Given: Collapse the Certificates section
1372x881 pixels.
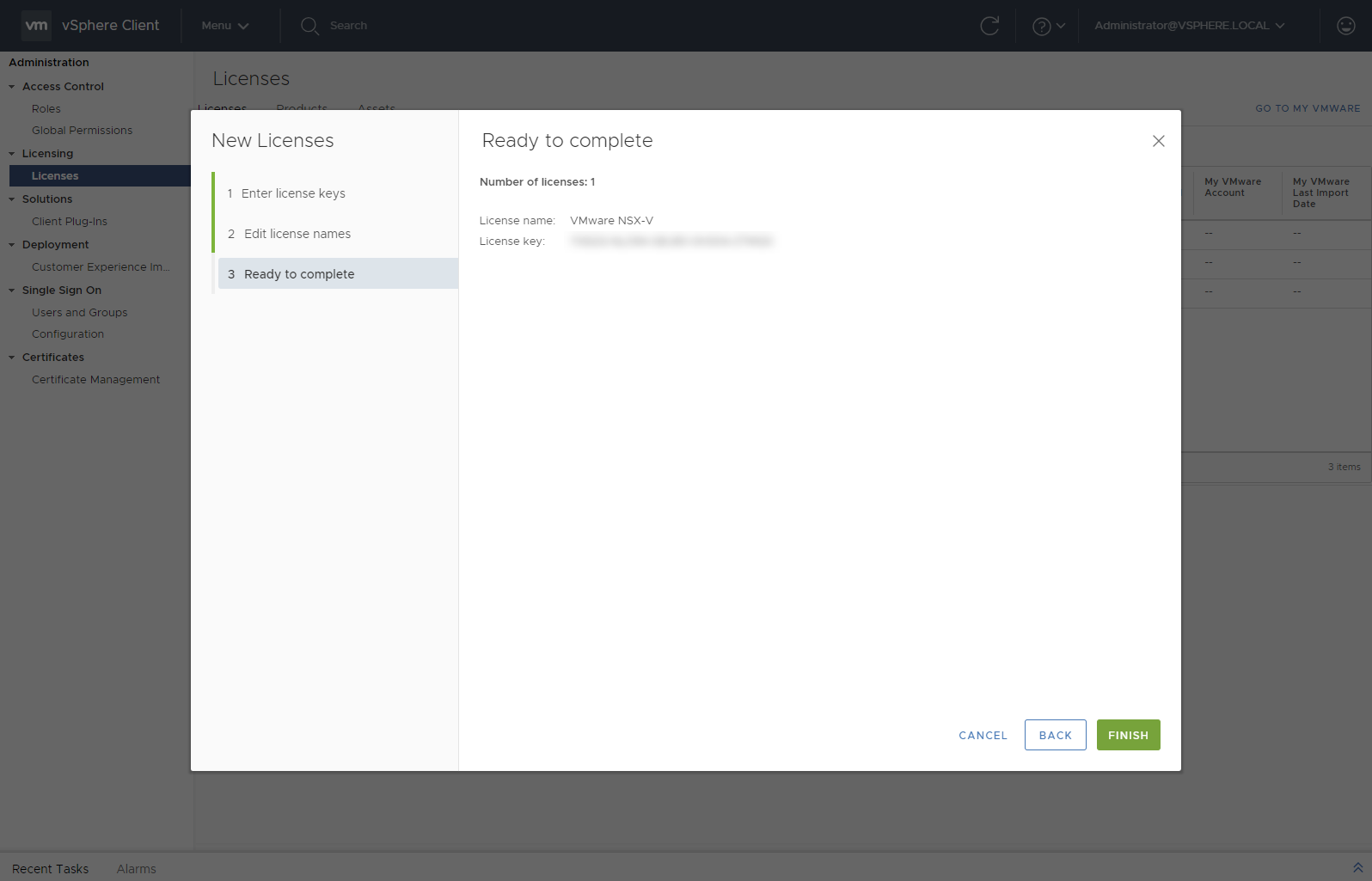Looking at the screenshot, I should (x=12, y=358).
